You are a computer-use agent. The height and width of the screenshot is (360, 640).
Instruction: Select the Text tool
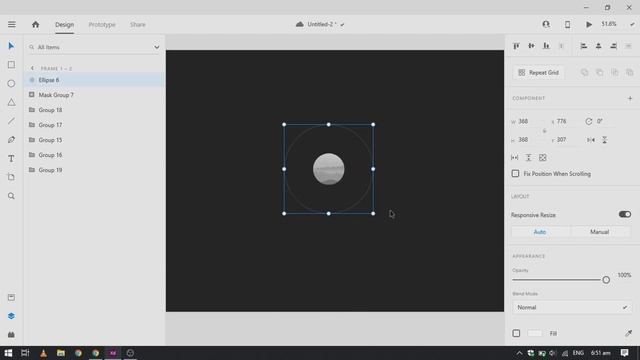click(11, 158)
